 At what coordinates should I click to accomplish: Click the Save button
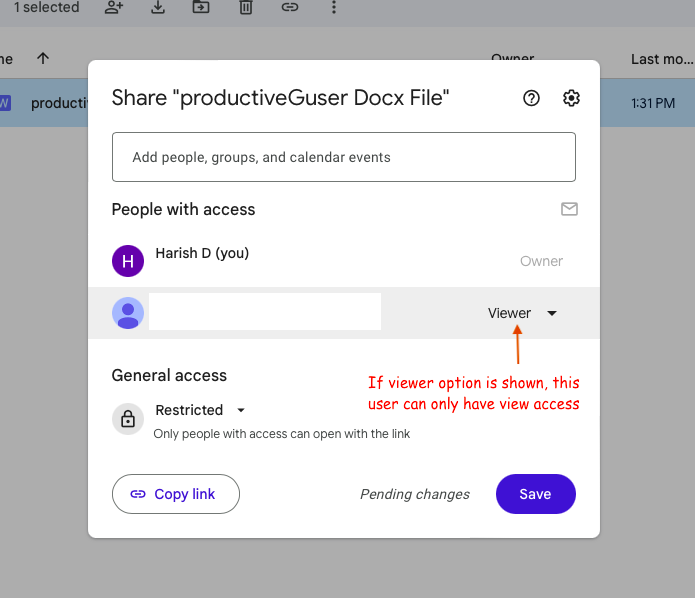[535, 494]
